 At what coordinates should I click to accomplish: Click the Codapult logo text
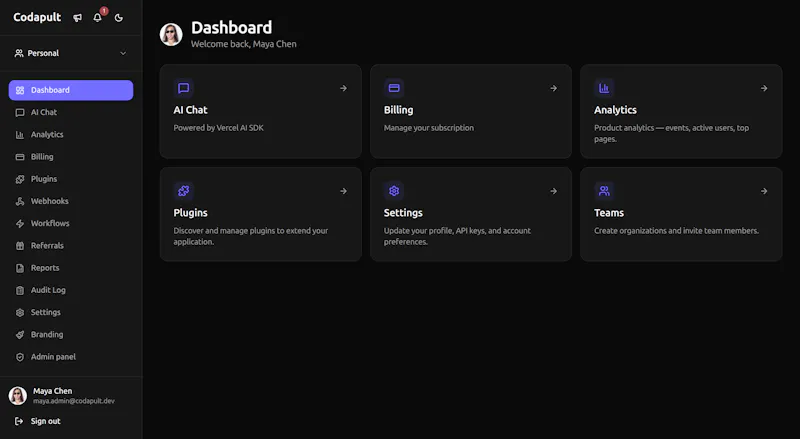[x=37, y=17]
